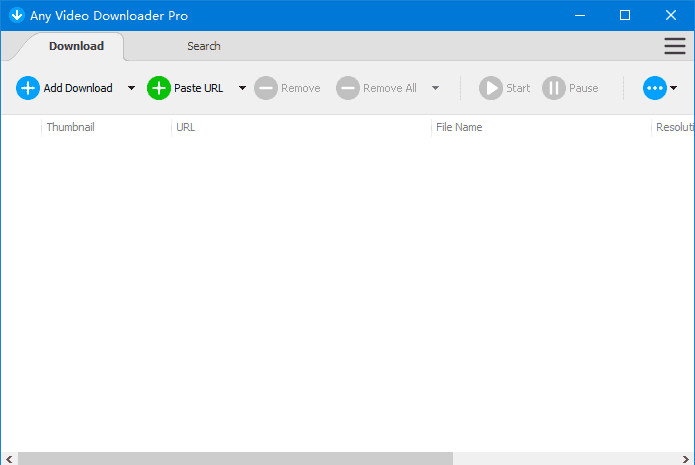Click the blue Add Download plus icon
This screenshot has height=465, width=695.
point(27,88)
